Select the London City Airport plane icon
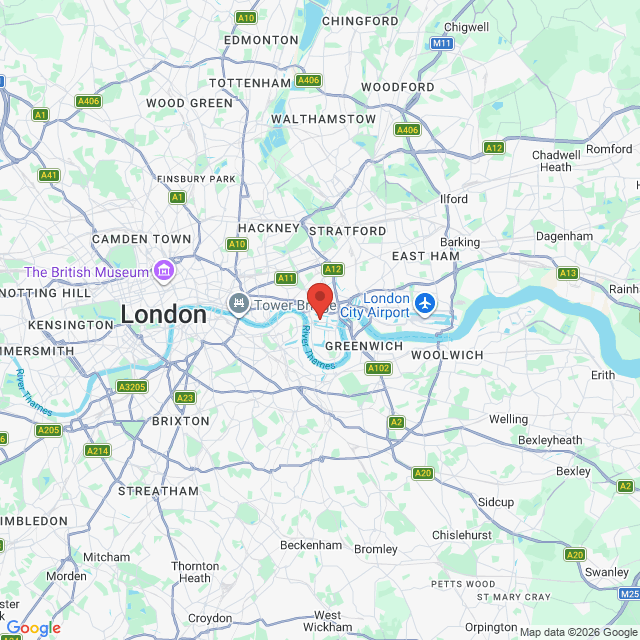 (425, 304)
